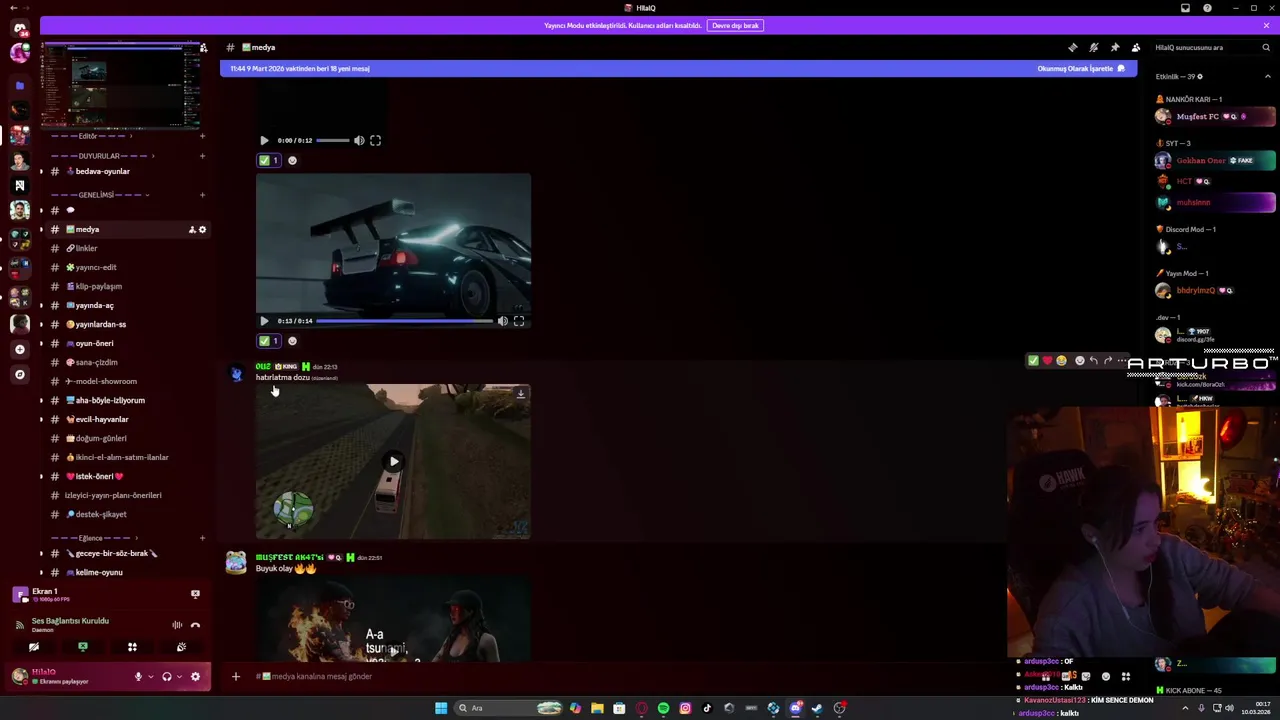Click 'Okunmuş Olarak İşaretle' link
This screenshot has width=1280, height=720.
click(x=1081, y=69)
